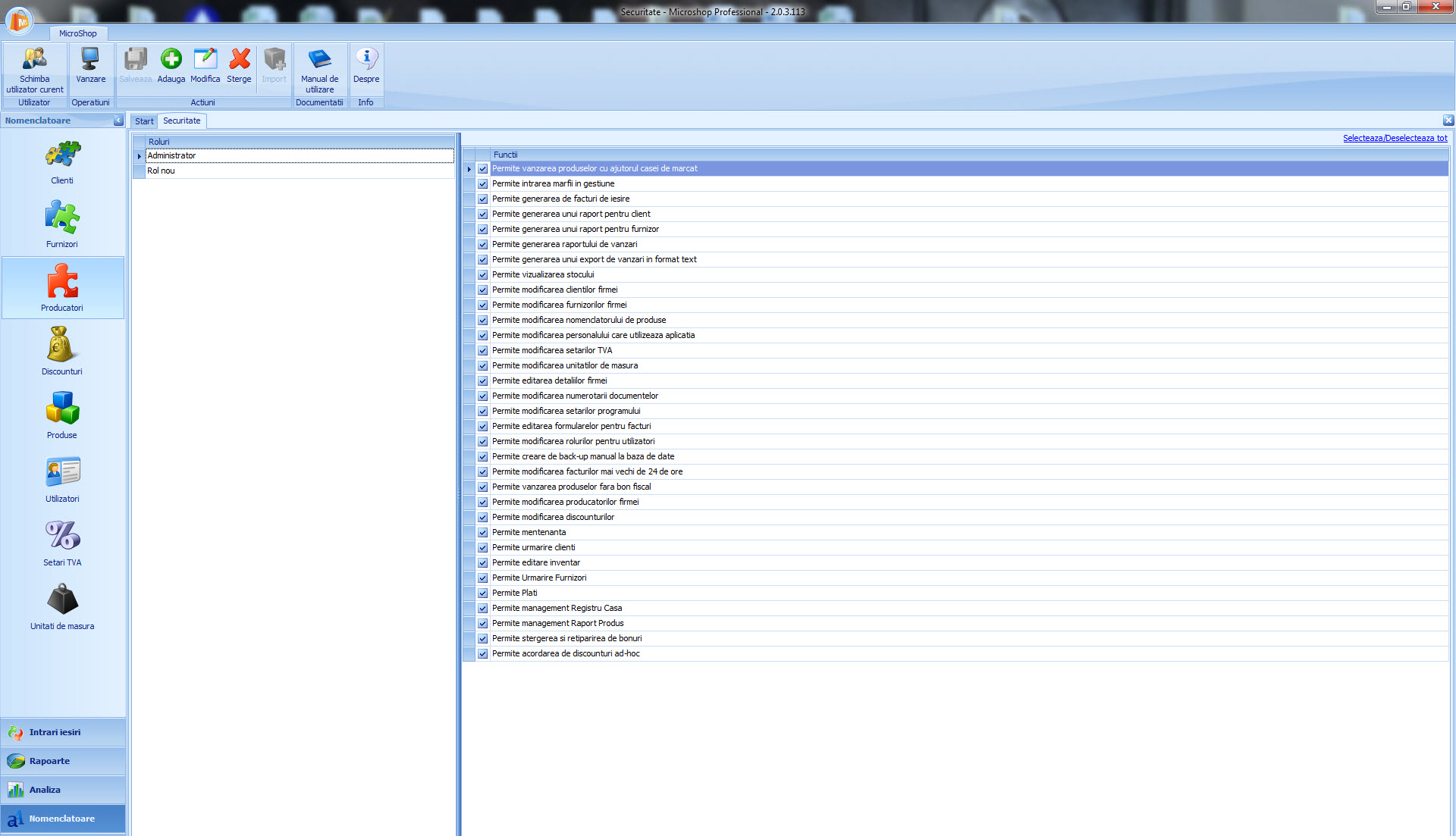Collapse the Nomenclatoare panel chevron

click(x=118, y=121)
